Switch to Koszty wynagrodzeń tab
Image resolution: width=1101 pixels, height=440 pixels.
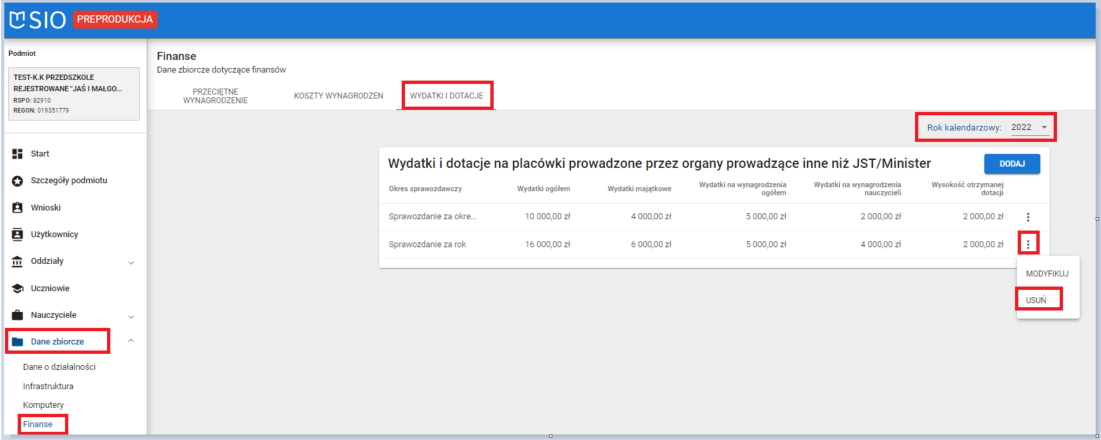(x=338, y=96)
